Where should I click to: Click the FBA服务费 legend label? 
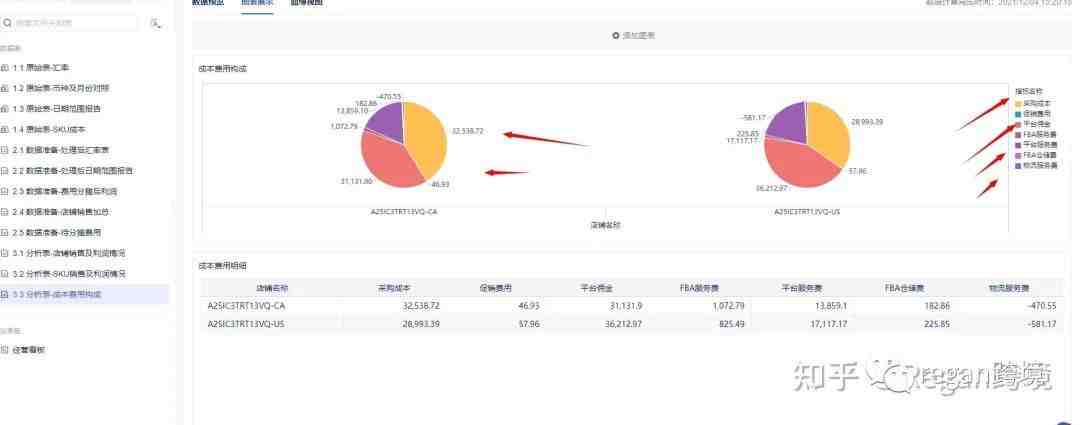[1040, 134]
